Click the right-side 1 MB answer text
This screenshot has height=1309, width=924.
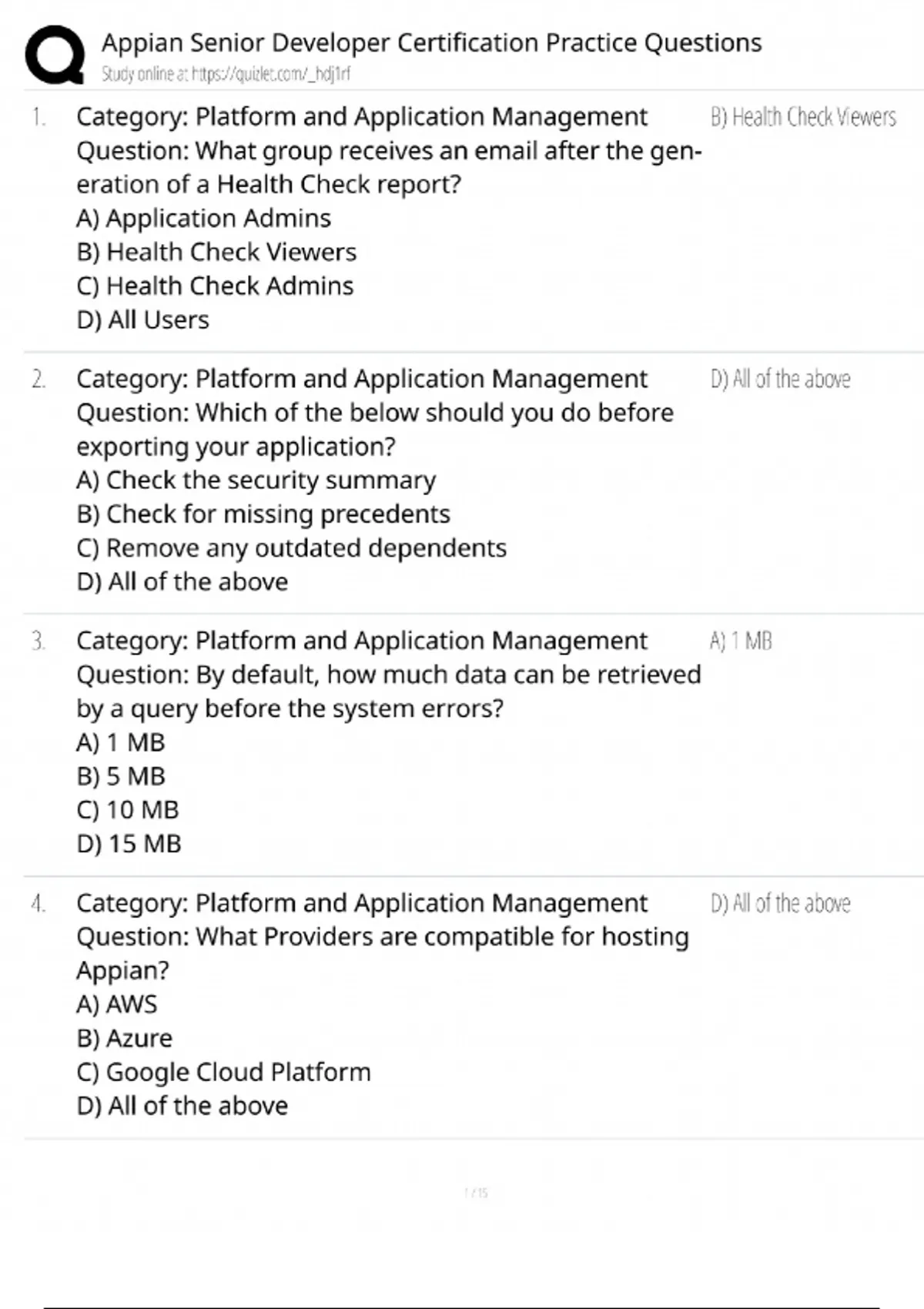pyautogui.click(x=741, y=641)
